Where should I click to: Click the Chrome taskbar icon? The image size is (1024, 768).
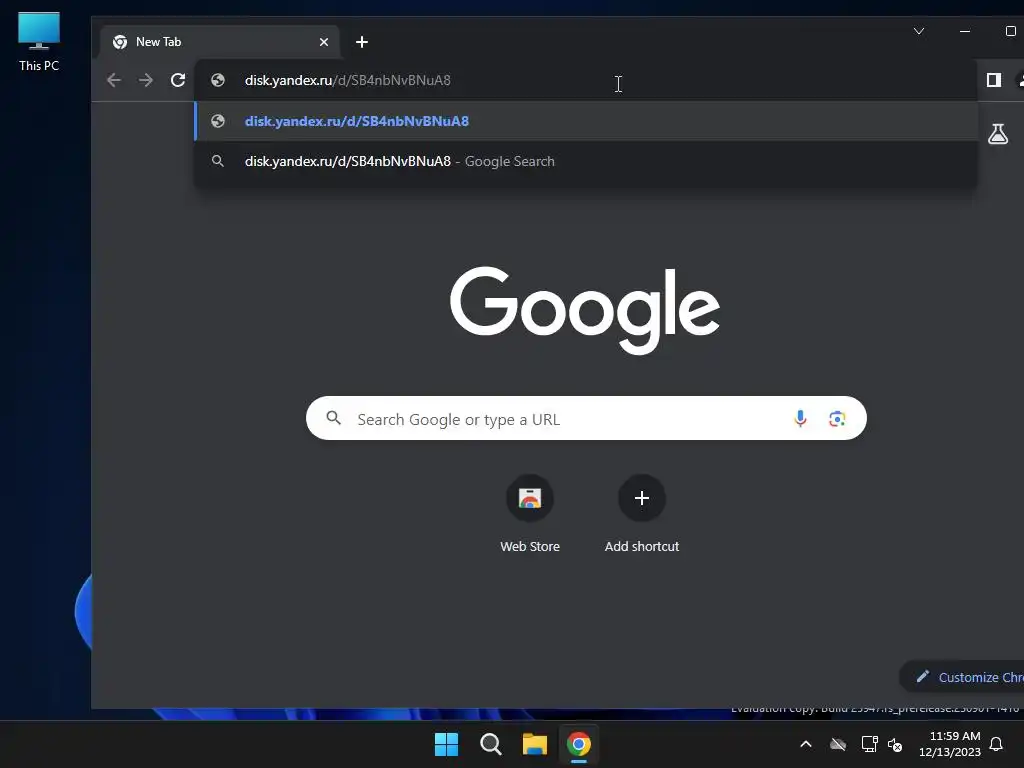(x=579, y=744)
